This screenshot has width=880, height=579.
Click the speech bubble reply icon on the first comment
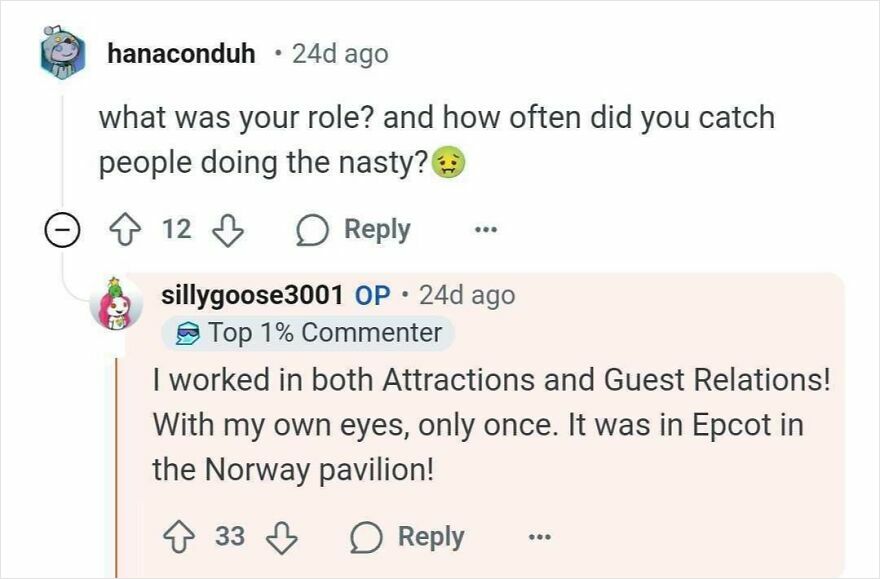tap(311, 229)
